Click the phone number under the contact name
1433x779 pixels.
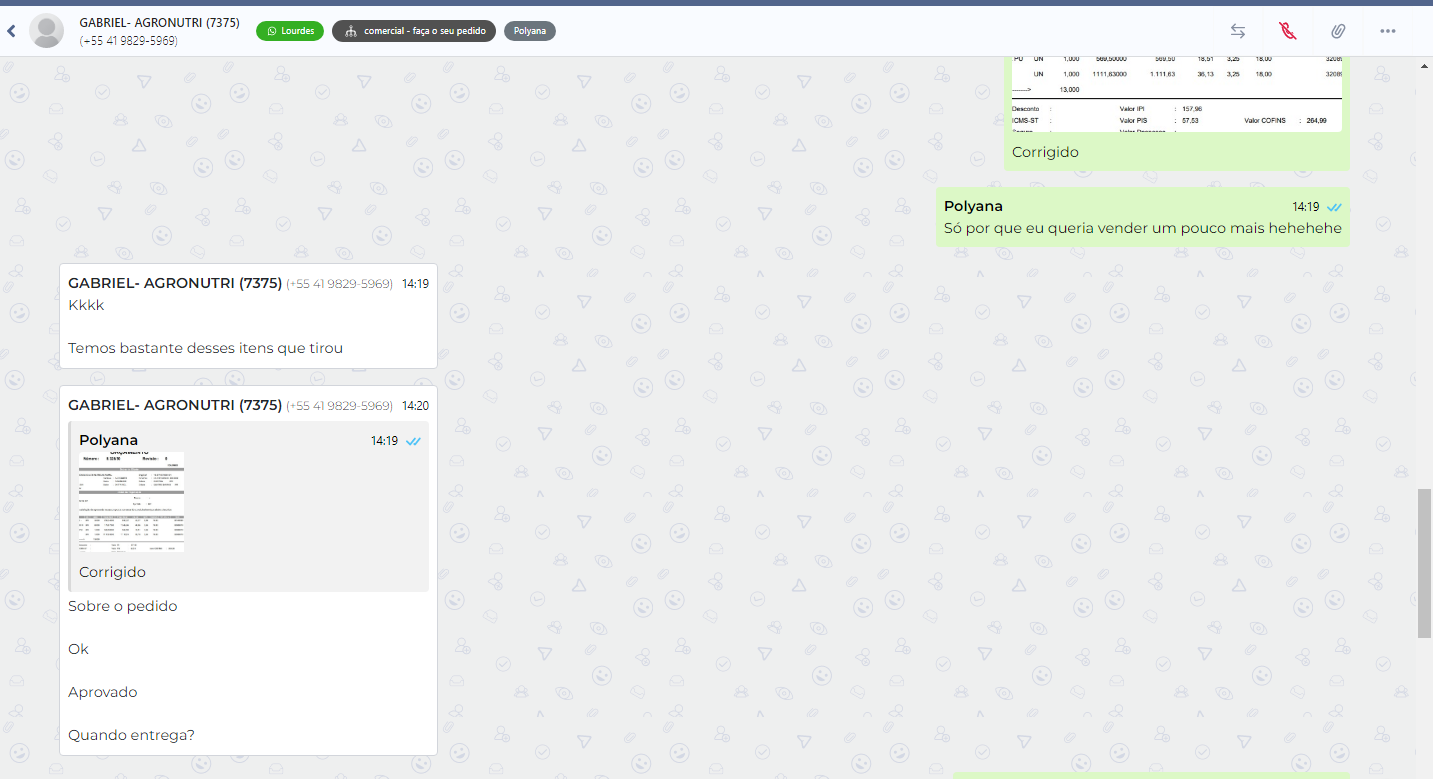click(x=128, y=41)
